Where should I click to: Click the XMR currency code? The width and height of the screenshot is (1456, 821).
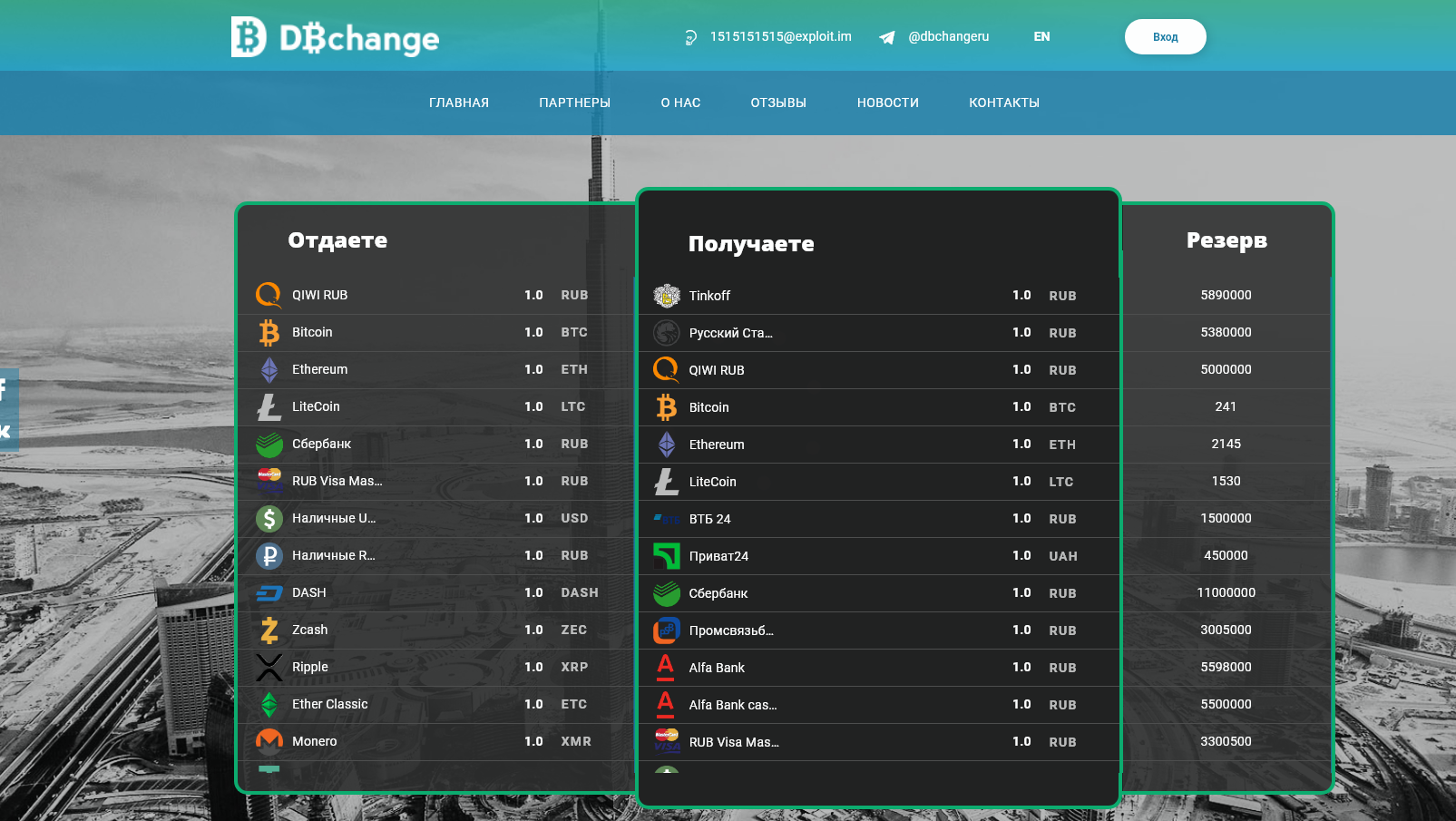point(576,741)
